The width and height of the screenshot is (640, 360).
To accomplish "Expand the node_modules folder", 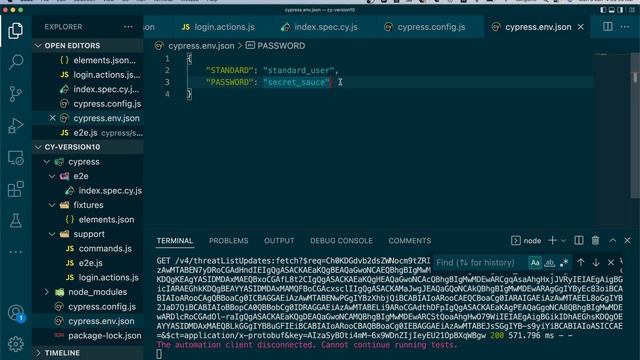I will [x=47, y=292].
